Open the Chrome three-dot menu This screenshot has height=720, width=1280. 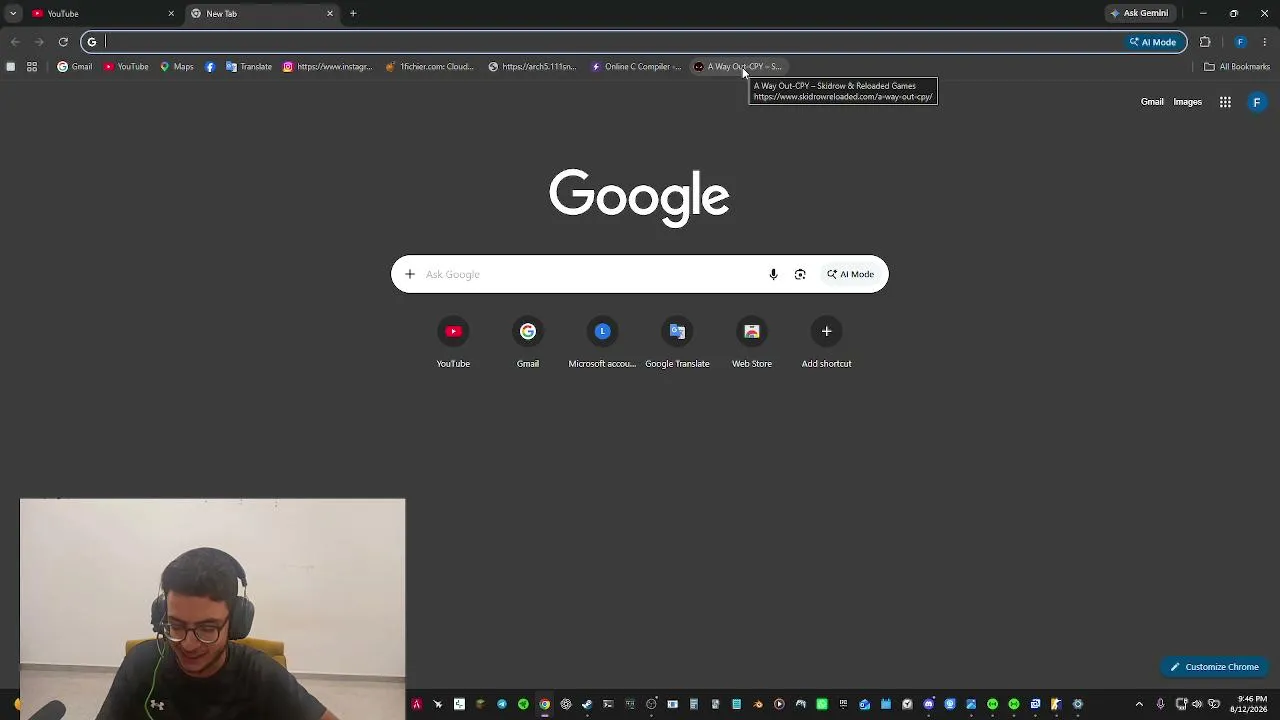[x=1265, y=42]
